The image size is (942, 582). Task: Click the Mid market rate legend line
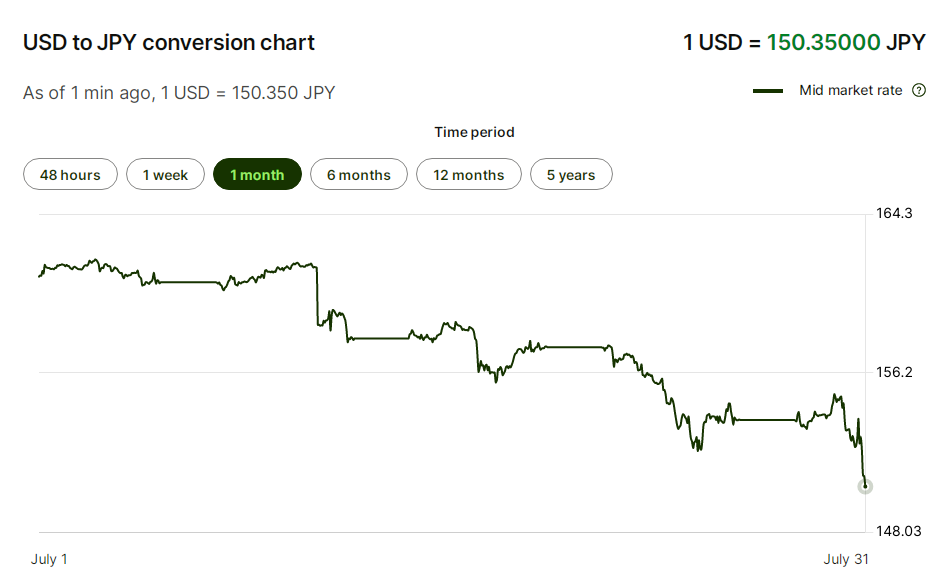coord(768,91)
